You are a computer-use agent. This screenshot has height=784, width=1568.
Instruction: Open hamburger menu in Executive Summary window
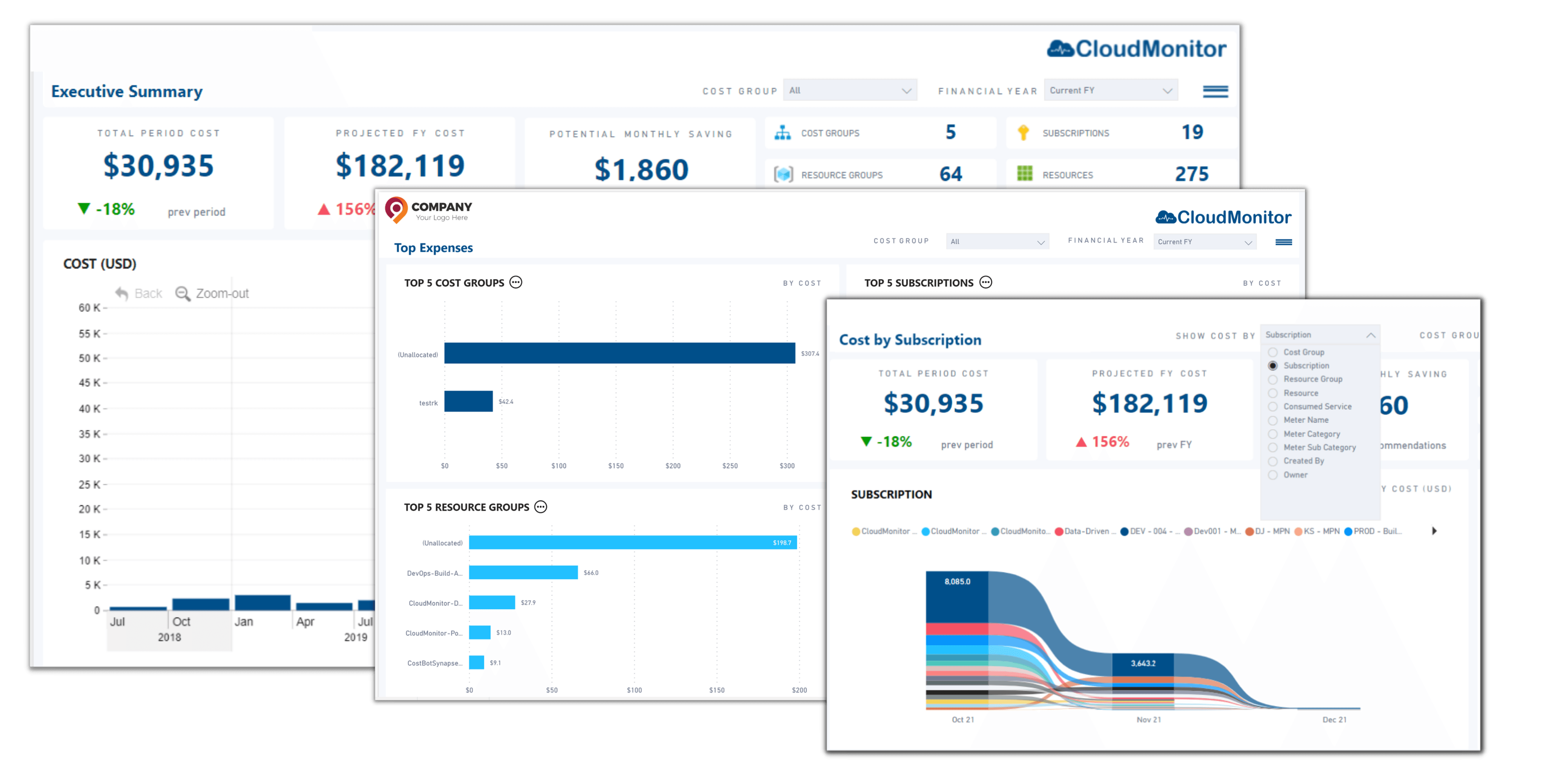[x=1215, y=91]
